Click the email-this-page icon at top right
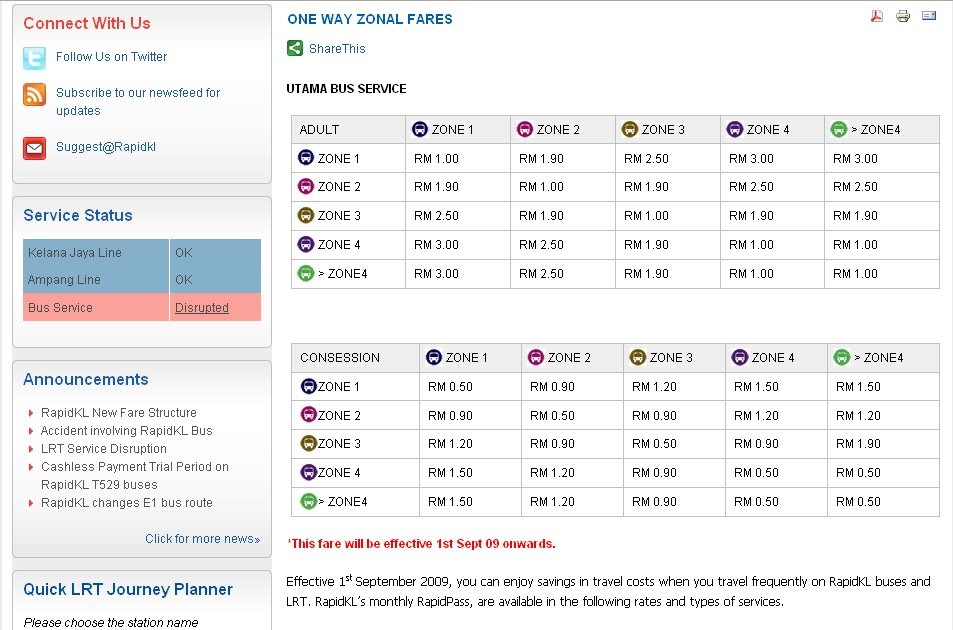This screenshot has width=953, height=630. [x=929, y=16]
